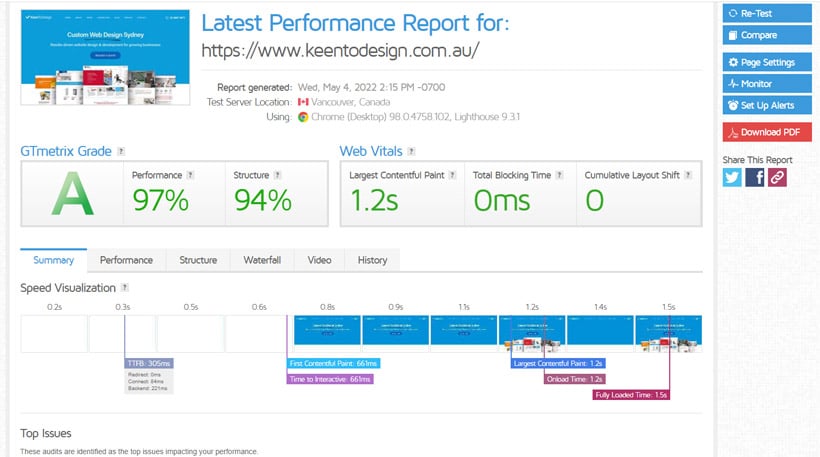Image resolution: width=820 pixels, height=457 pixels.
Task: Share the report on Facebook
Action: click(x=755, y=177)
